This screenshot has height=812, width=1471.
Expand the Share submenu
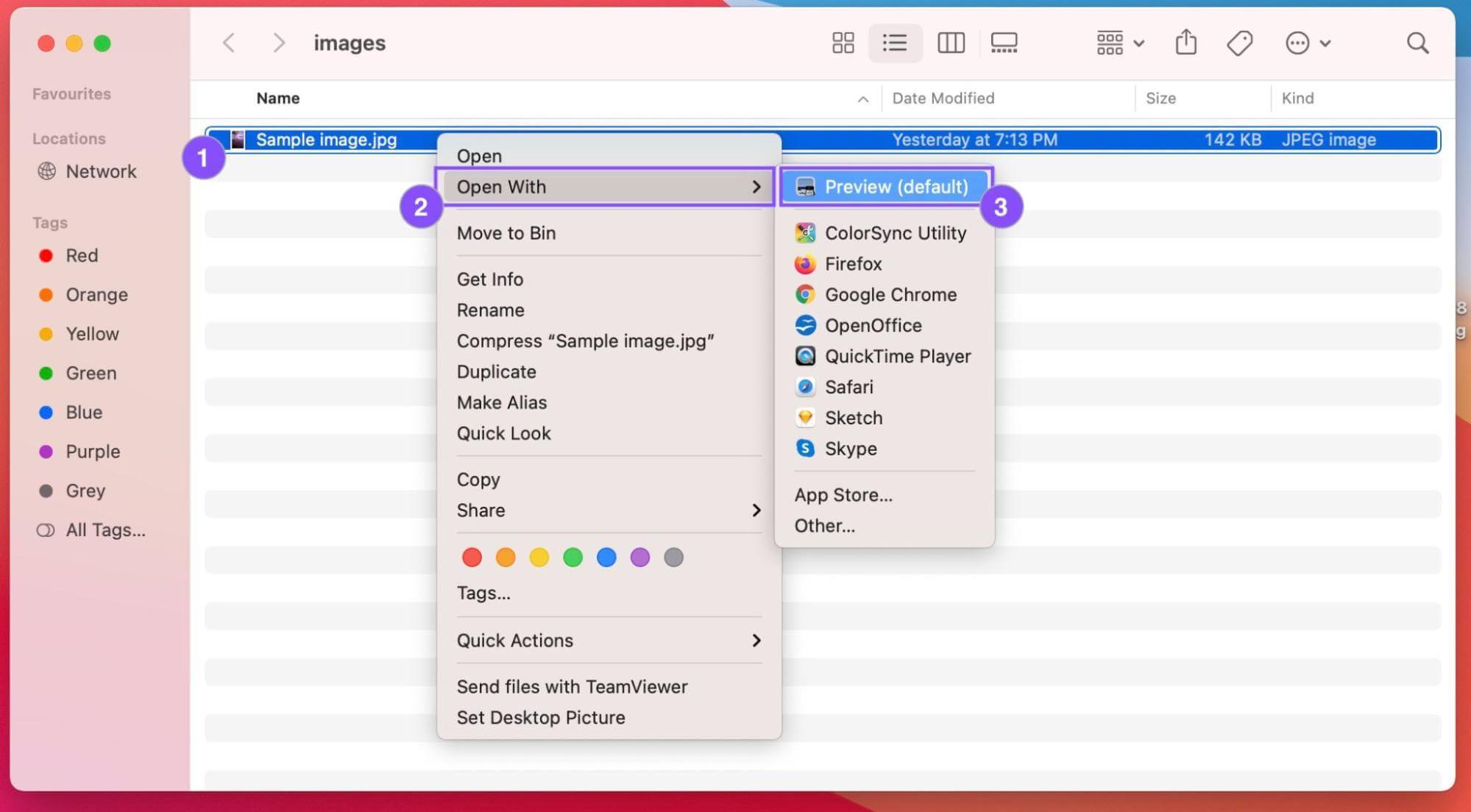608,510
